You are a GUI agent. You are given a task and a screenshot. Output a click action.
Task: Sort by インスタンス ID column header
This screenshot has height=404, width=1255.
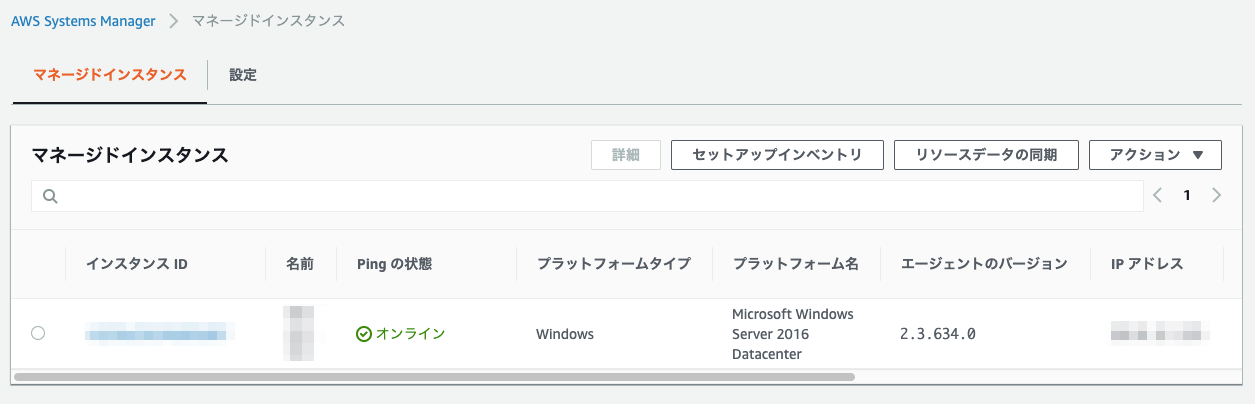[137, 264]
